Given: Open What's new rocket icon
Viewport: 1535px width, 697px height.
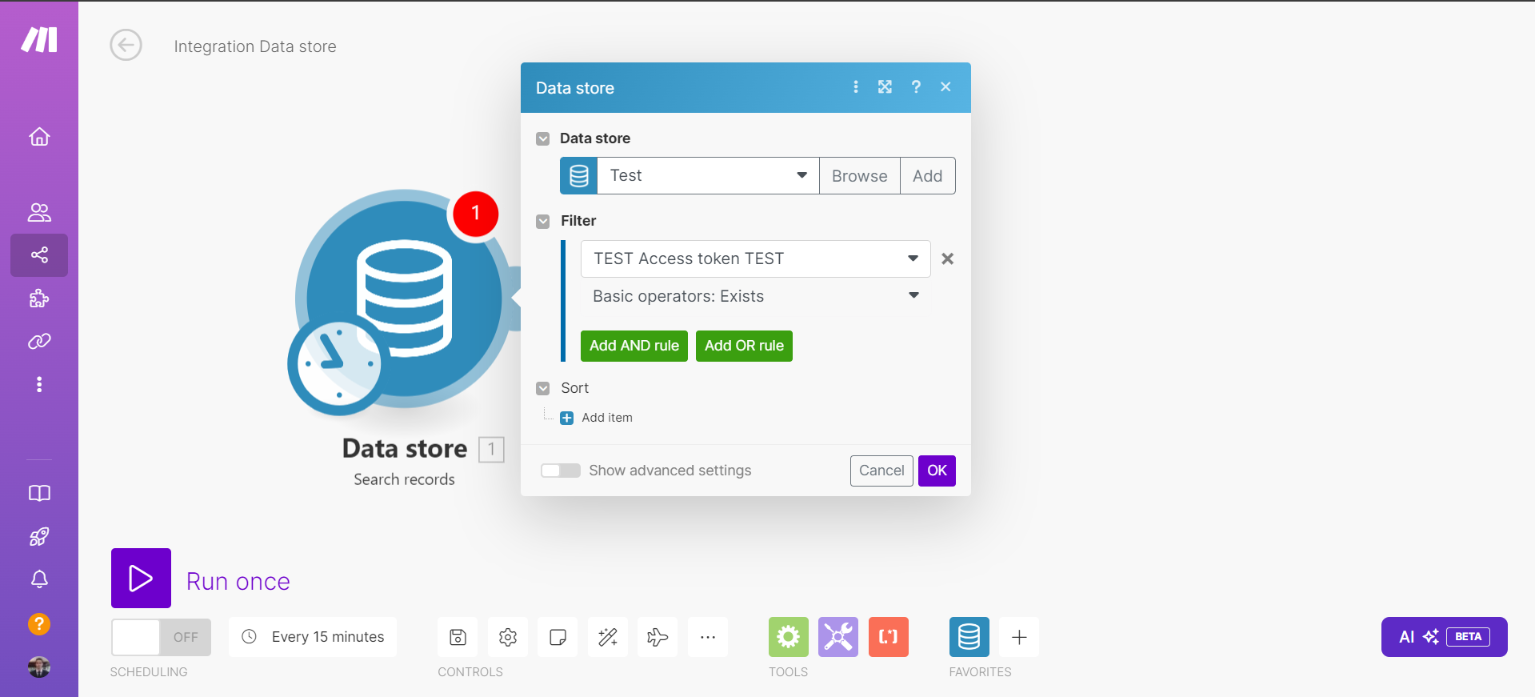Looking at the screenshot, I should click(x=39, y=537).
